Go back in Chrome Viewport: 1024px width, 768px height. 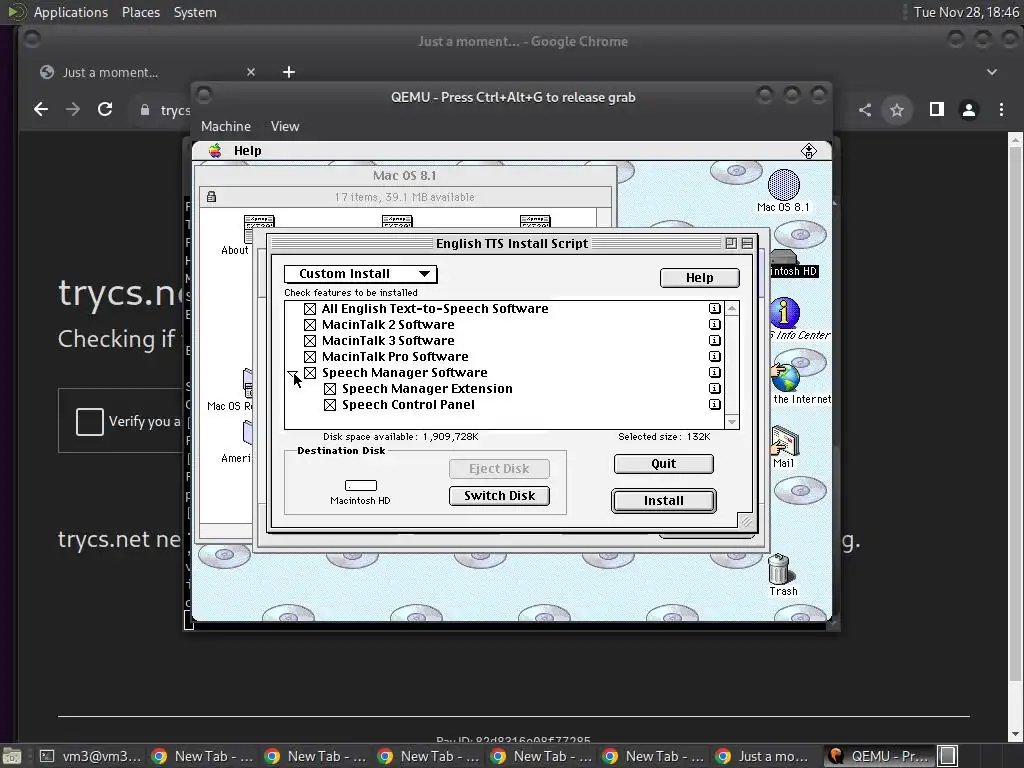coord(40,110)
